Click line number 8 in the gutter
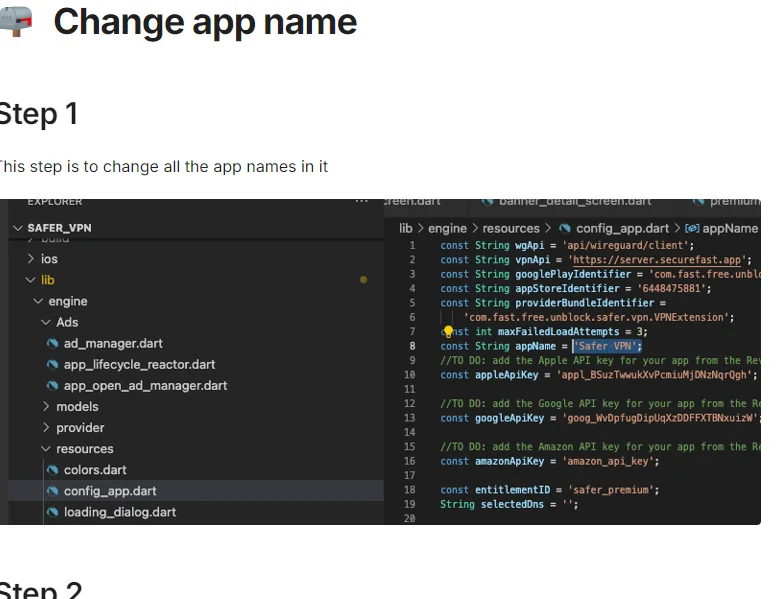The width and height of the screenshot is (782, 599). pyautogui.click(x=412, y=346)
